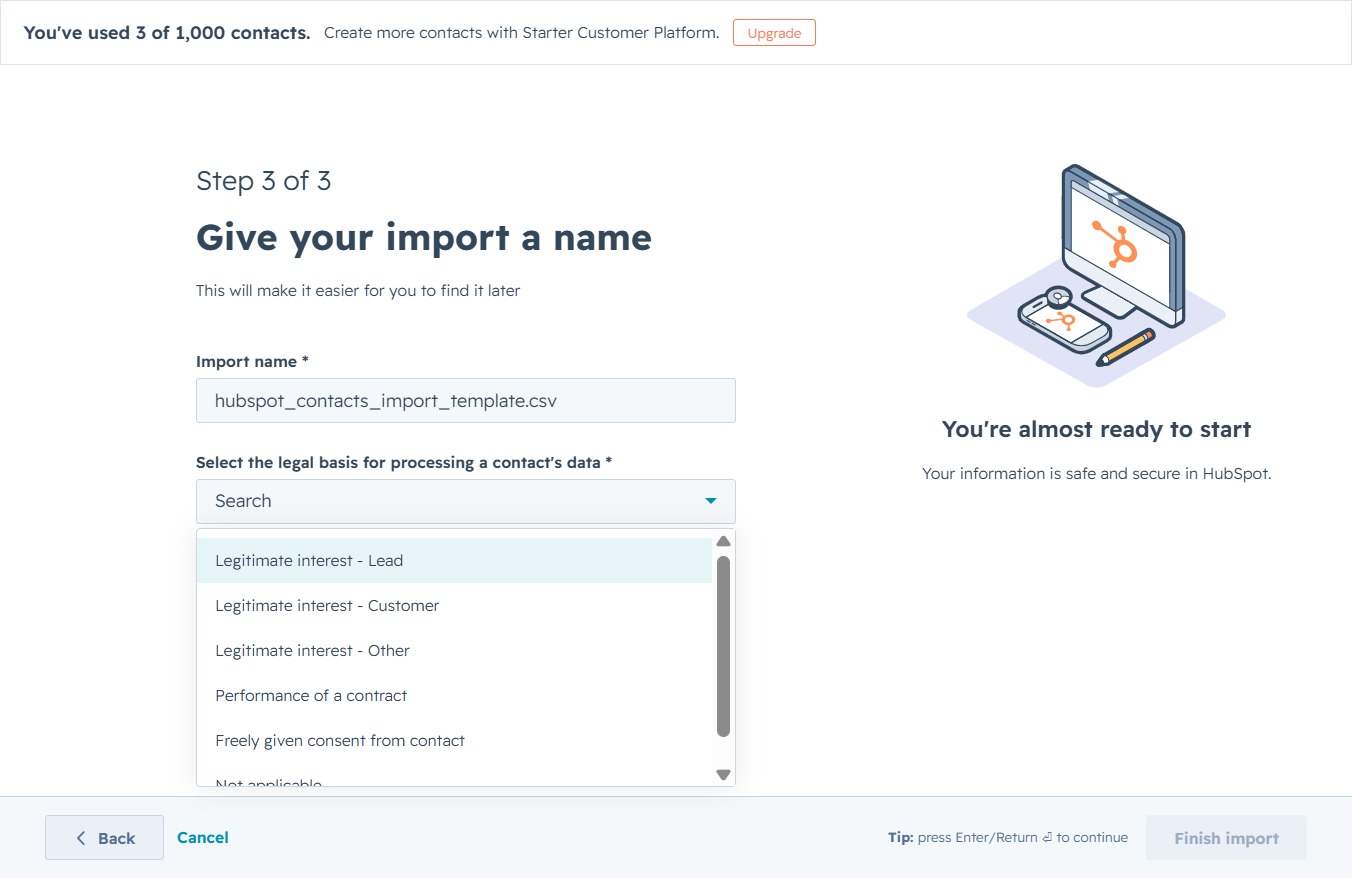
Task: Click 'You've used 3 of 1,000 contacts' text
Action: (167, 33)
